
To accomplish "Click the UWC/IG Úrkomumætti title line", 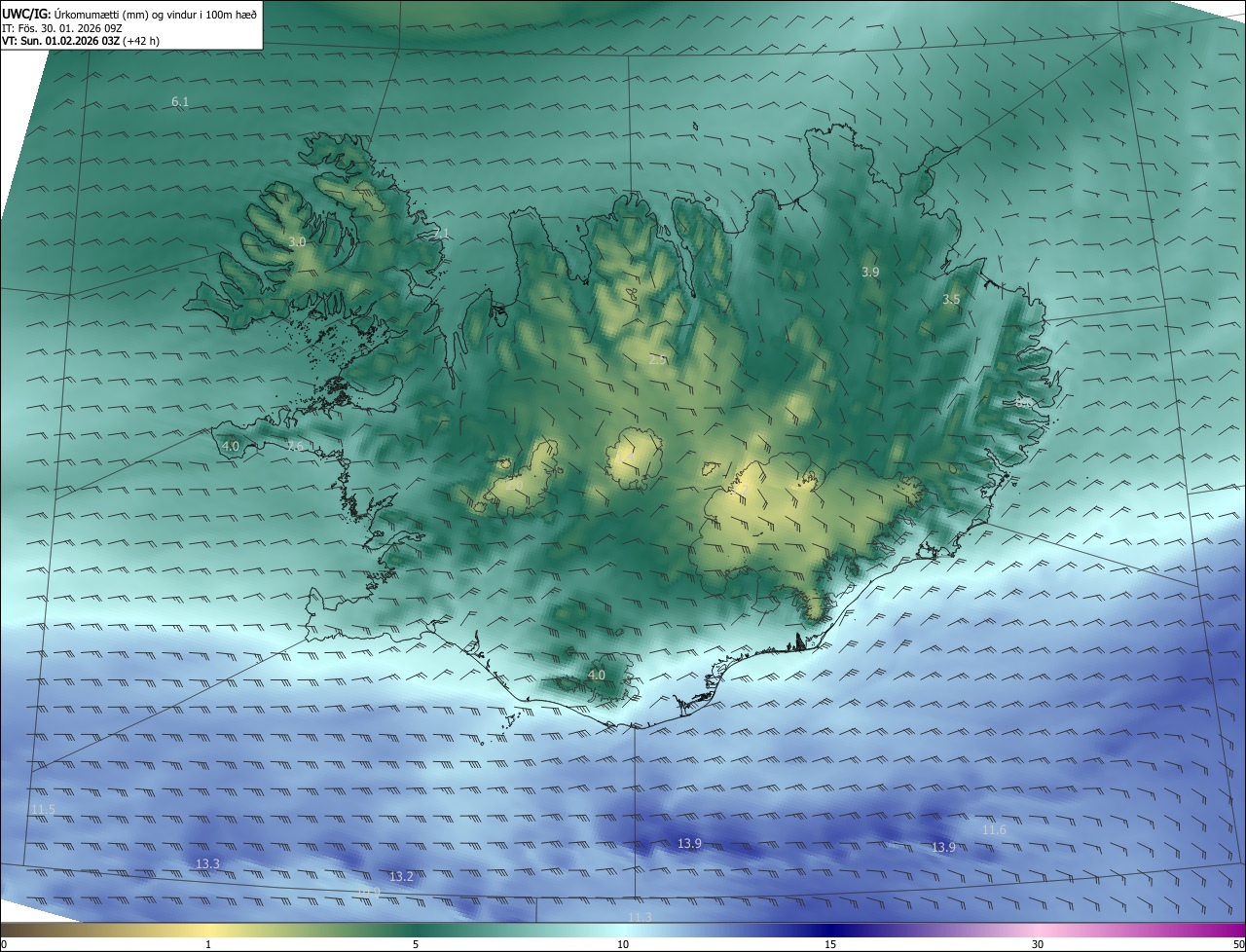I will [x=129, y=13].
